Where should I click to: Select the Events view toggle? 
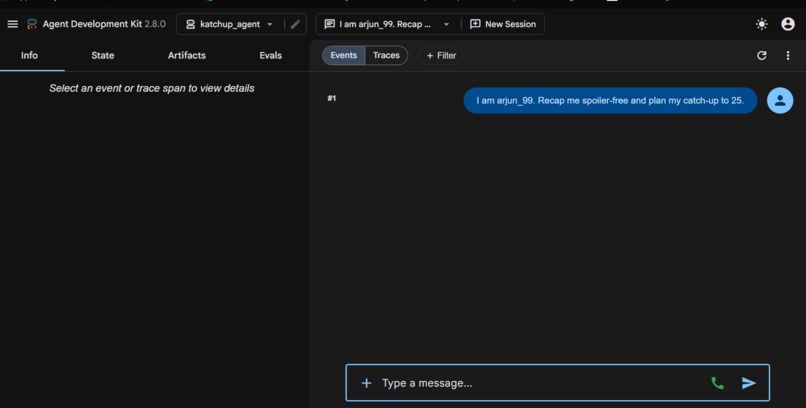[343, 55]
